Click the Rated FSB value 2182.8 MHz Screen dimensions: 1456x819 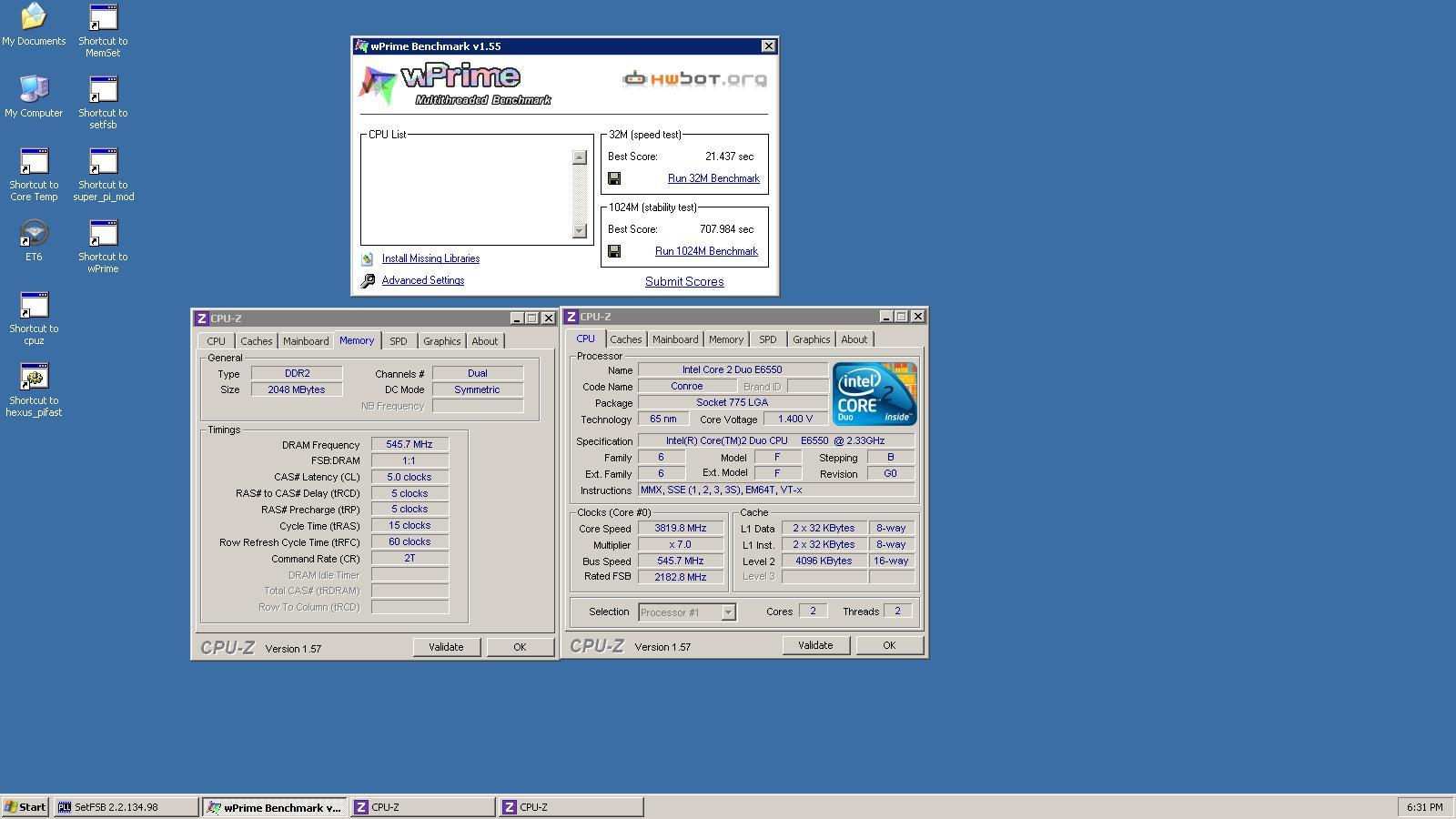(x=680, y=577)
